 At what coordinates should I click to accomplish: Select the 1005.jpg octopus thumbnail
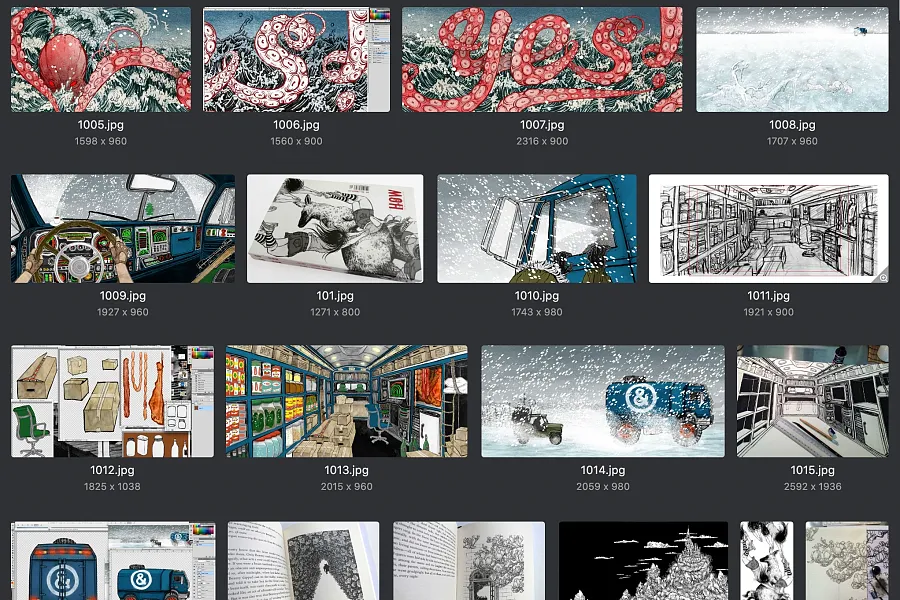tap(101, 59)
